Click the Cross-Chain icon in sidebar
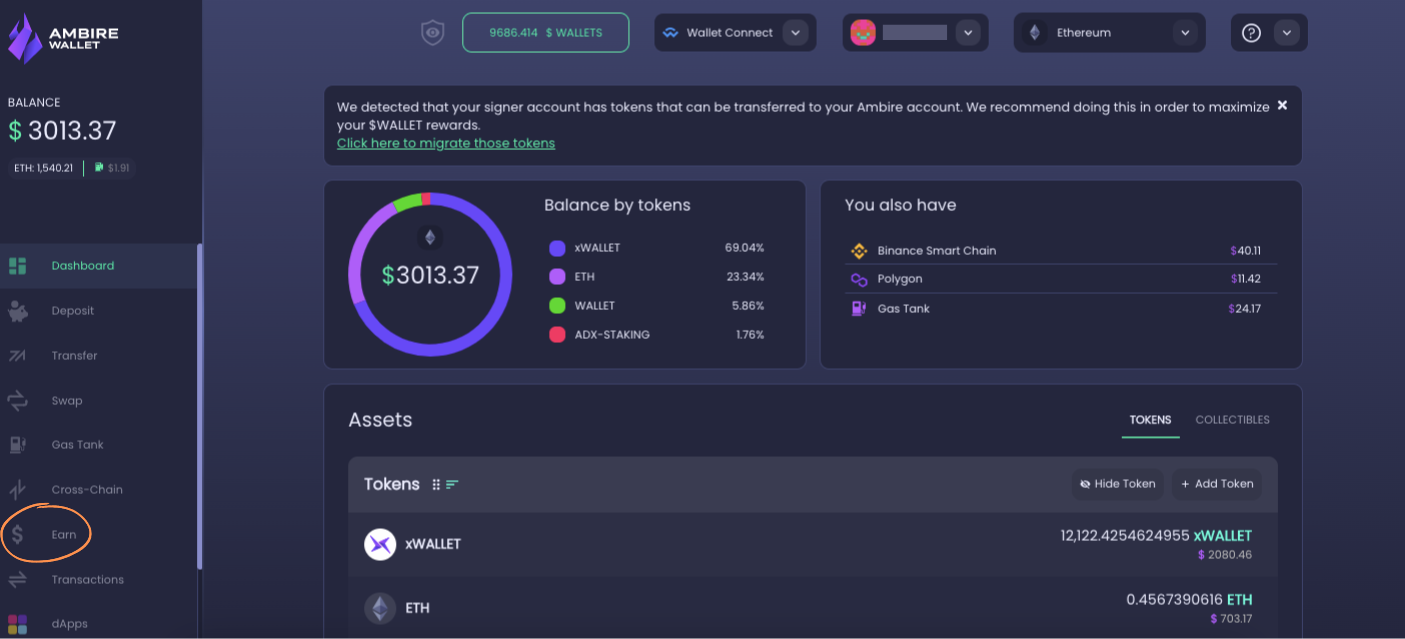The width and height of the screenshot is (1405, 639). point(18,490)
